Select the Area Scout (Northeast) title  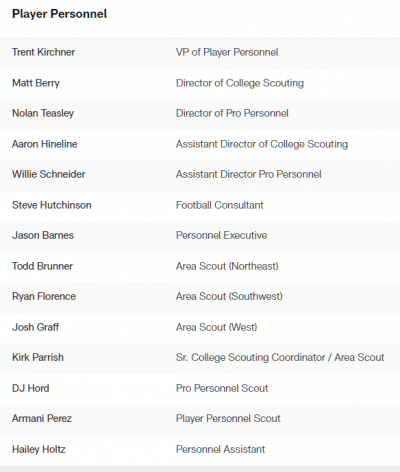(x=227, y=266)
